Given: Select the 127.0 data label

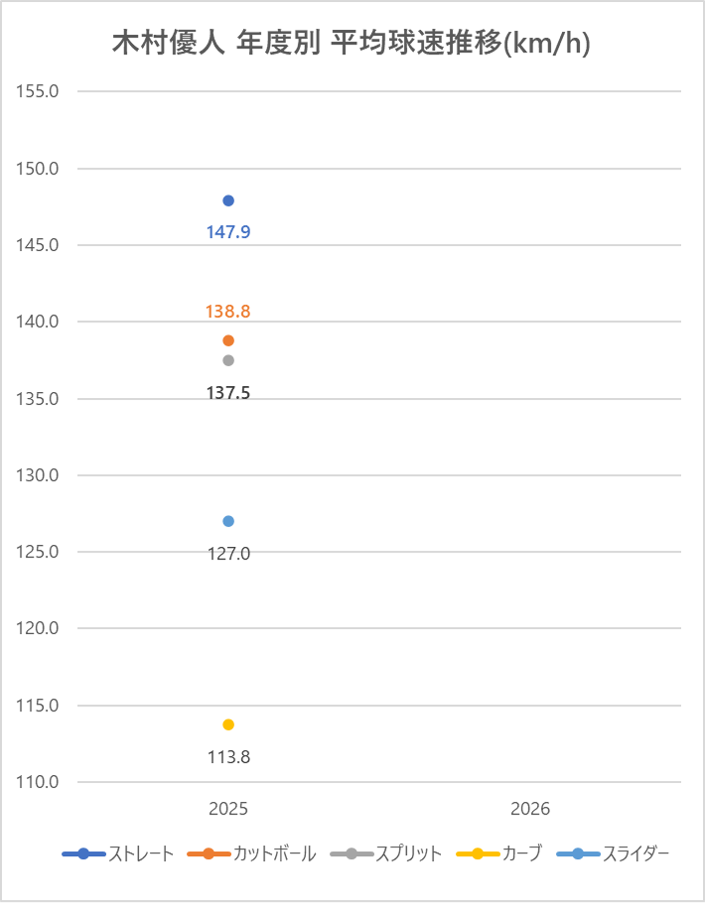Looking at the screenshot, I should click(x=229, y=554).
